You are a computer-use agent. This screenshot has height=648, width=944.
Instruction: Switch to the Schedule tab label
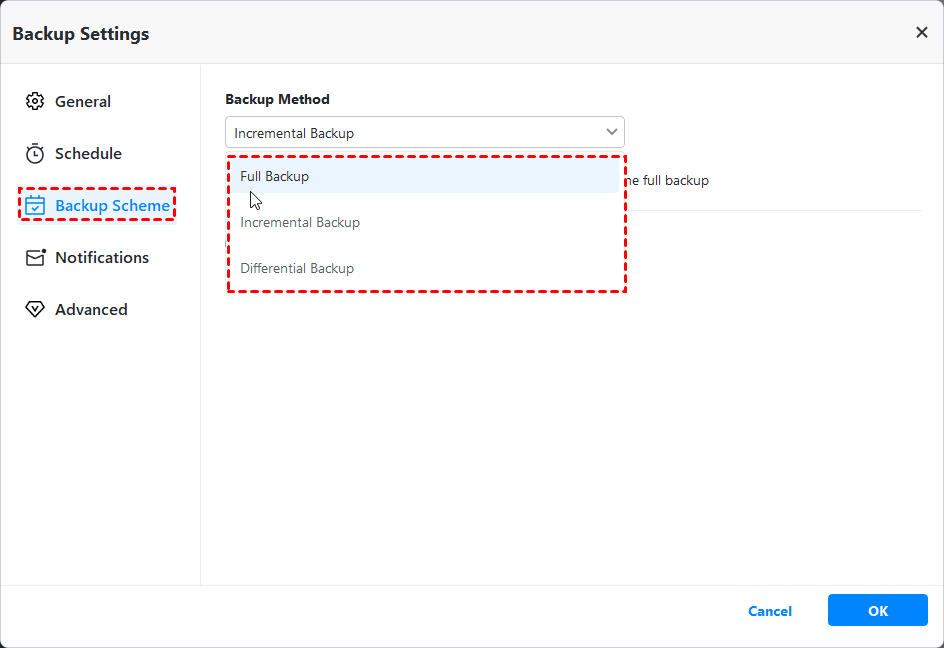pyautogui.click(x=88, y=153)
